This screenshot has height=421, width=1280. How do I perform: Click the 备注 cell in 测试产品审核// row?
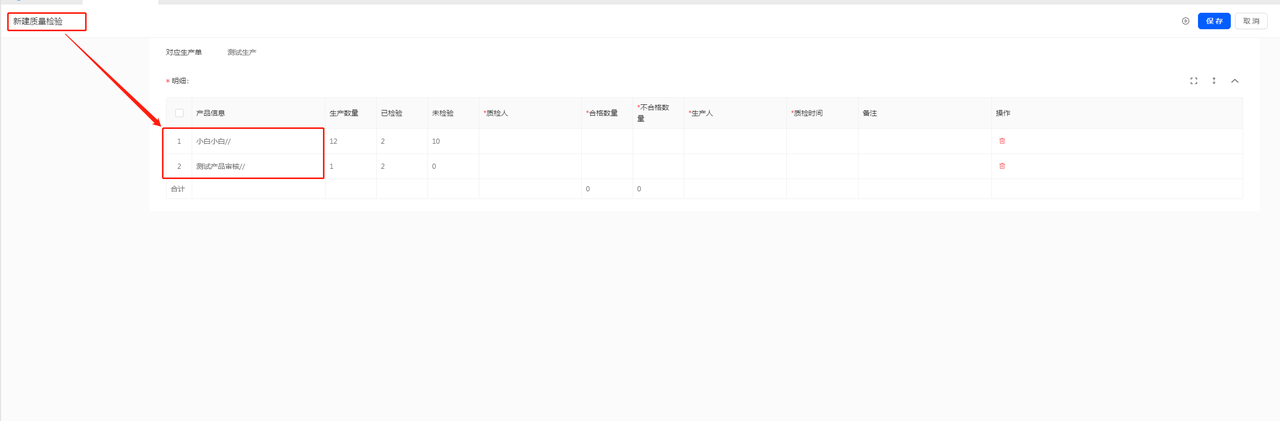[x=925, y=166]
